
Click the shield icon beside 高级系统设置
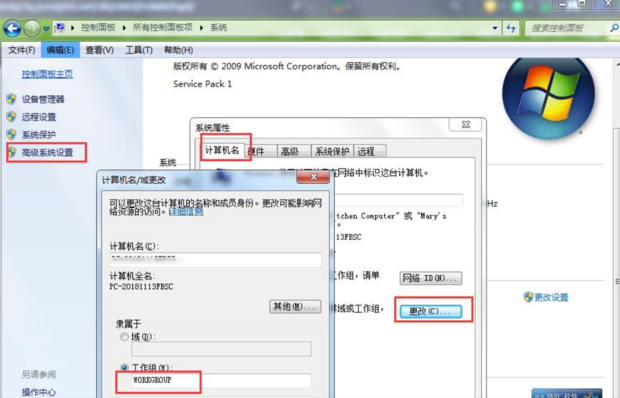[12, 152]
